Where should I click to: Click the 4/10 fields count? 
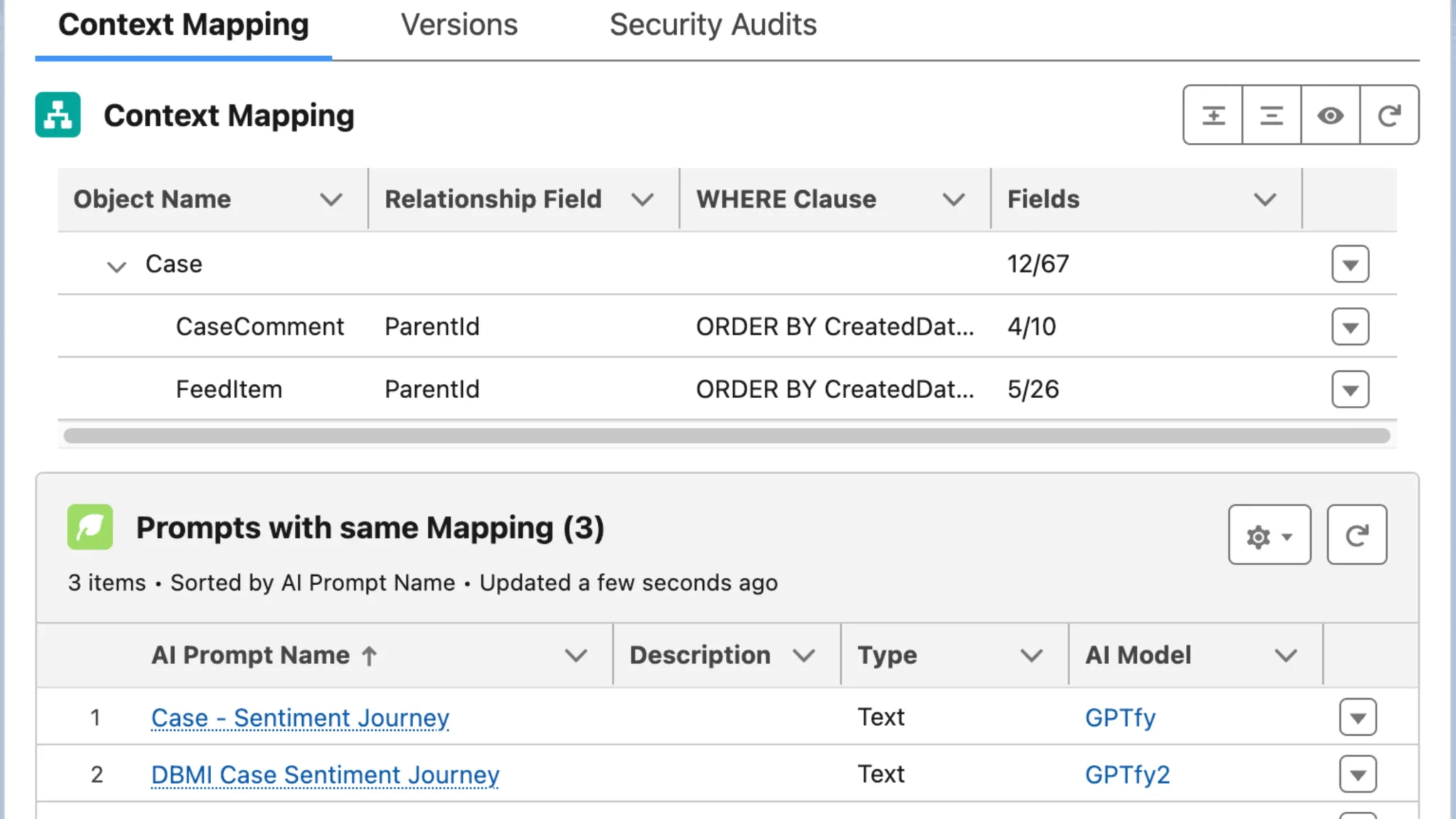coord(1032,327)
